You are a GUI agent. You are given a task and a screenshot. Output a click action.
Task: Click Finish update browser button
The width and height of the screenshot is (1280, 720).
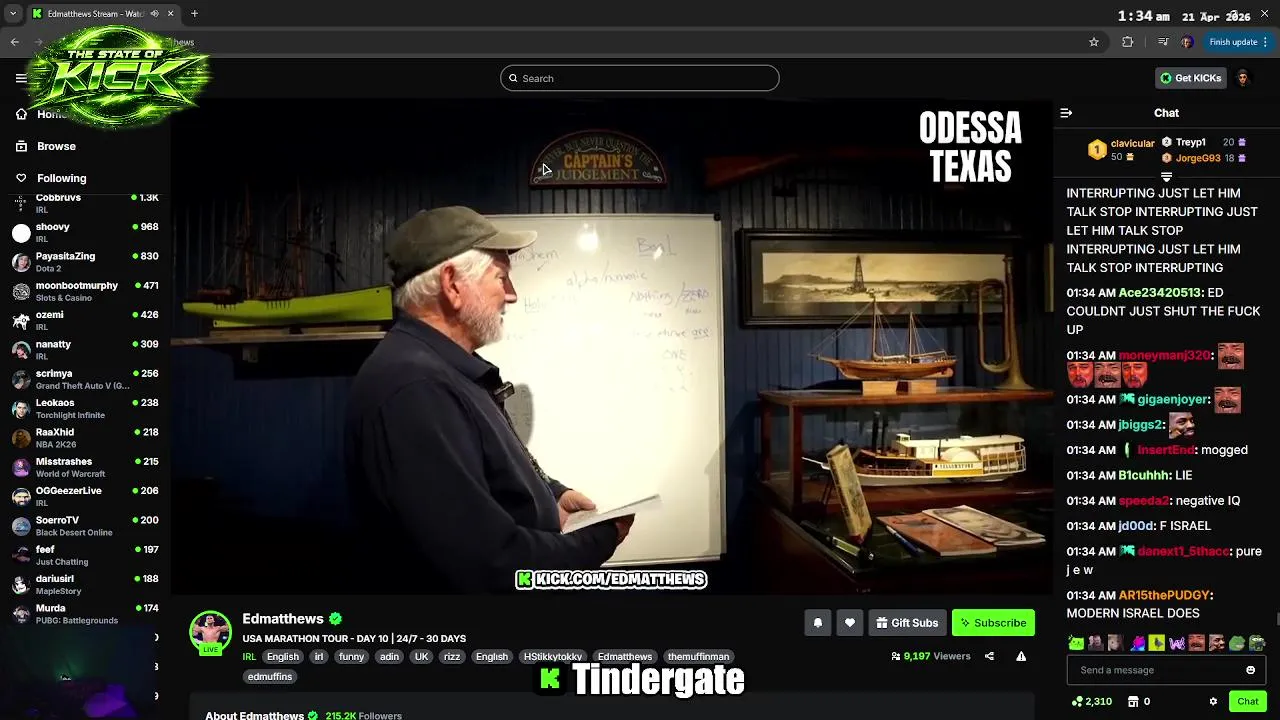point(1238,42)
